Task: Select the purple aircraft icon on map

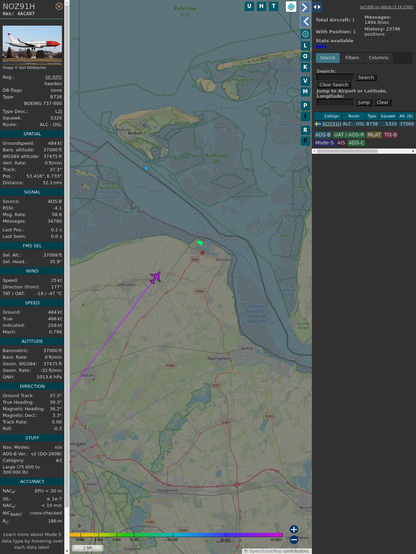Action: pyautogui.click(x=156, y=277)
